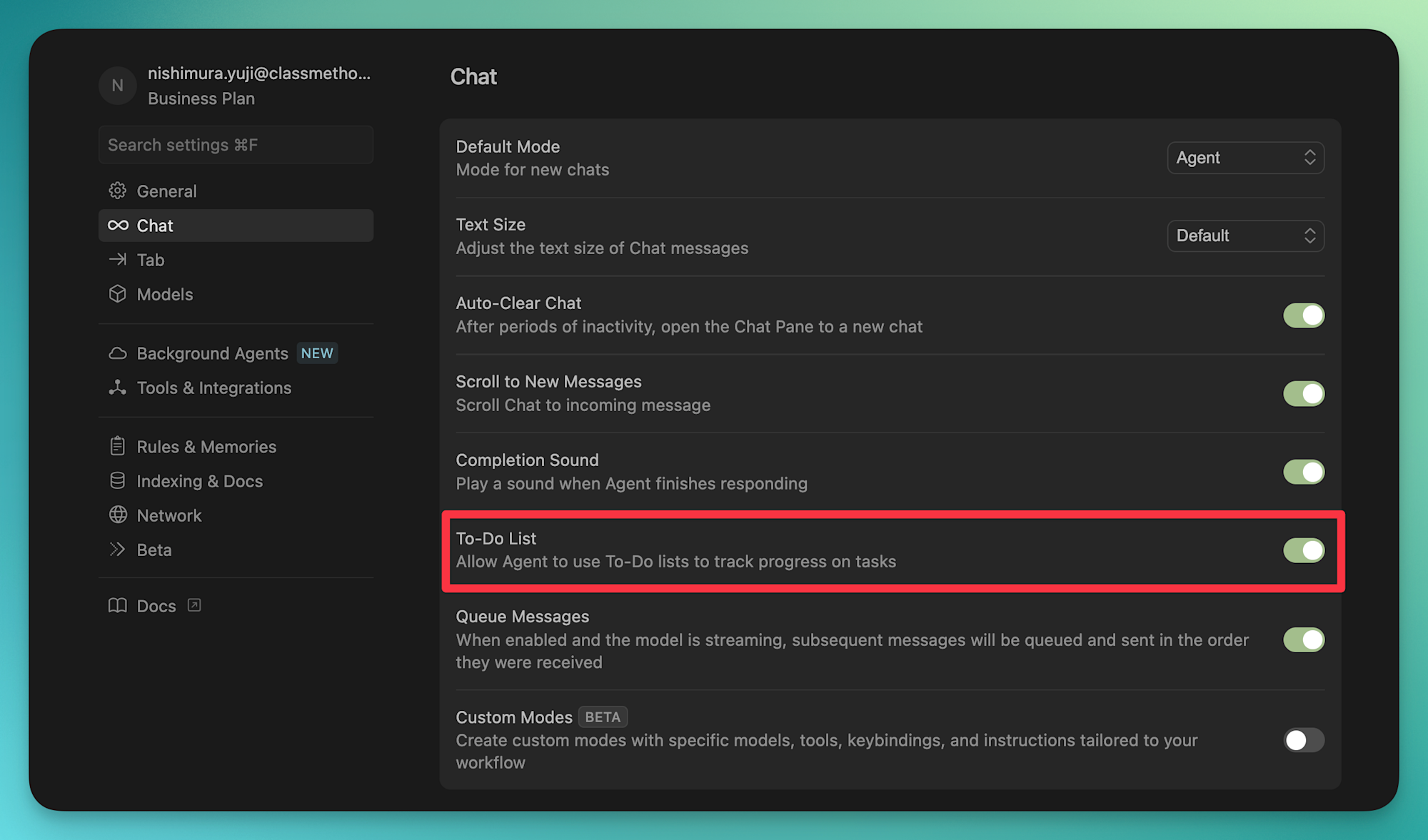Open the Rules & Memories section
The width and height of the screenshot is (1428, 840).
(236, 447)
